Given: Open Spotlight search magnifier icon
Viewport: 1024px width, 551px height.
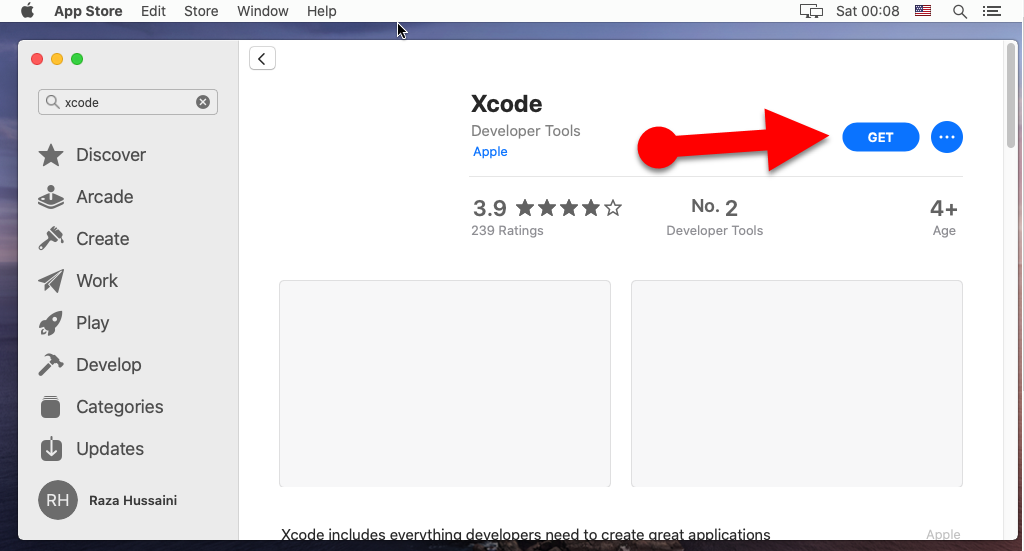Looking at the screenshot, I should [x=959, y=11].
